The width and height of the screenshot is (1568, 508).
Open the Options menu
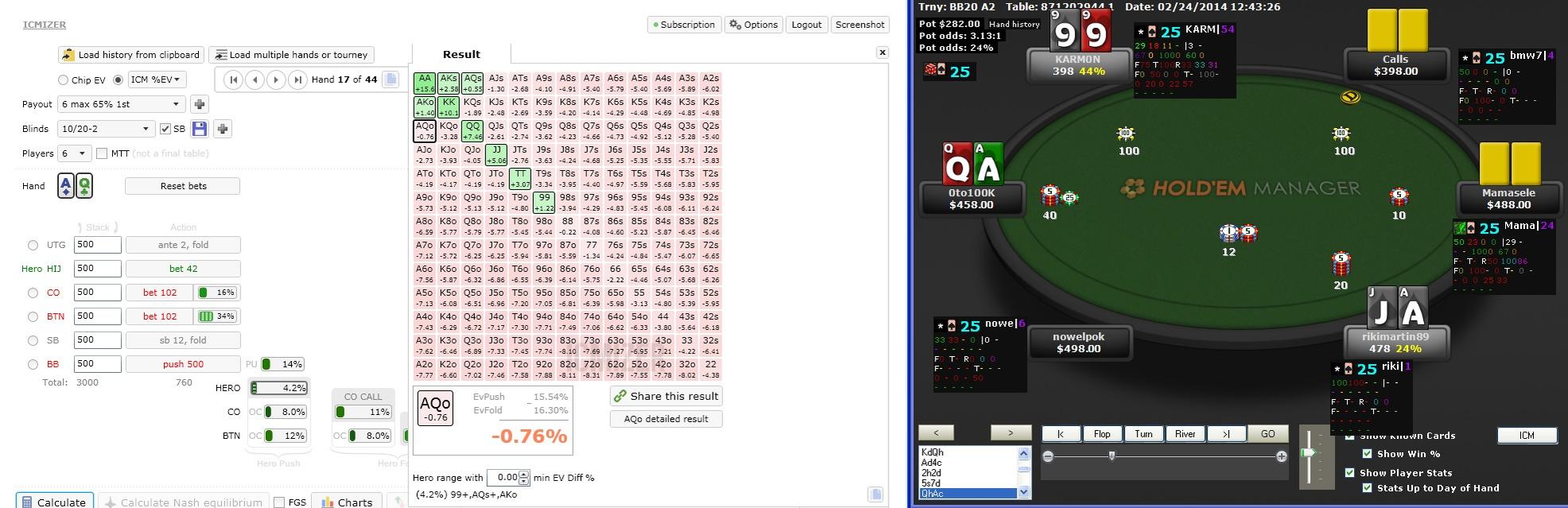(x=753, y=25)
